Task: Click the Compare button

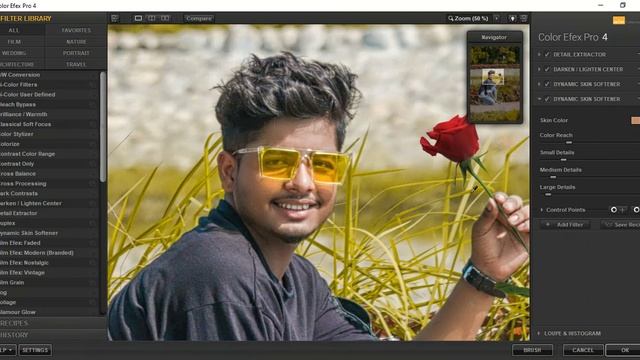Action: [x=199, y=18]
